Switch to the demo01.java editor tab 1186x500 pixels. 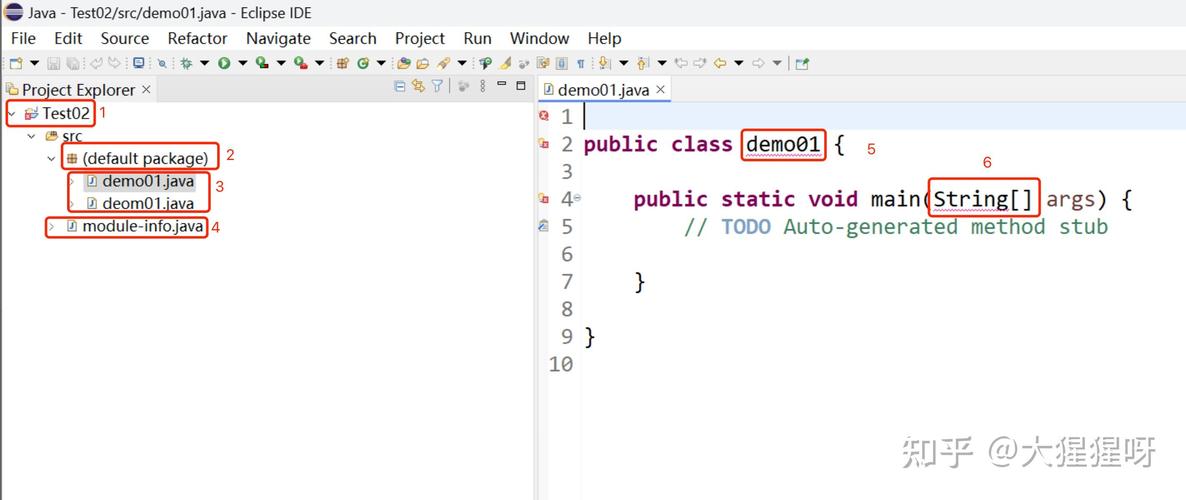(x=602, y=89)
